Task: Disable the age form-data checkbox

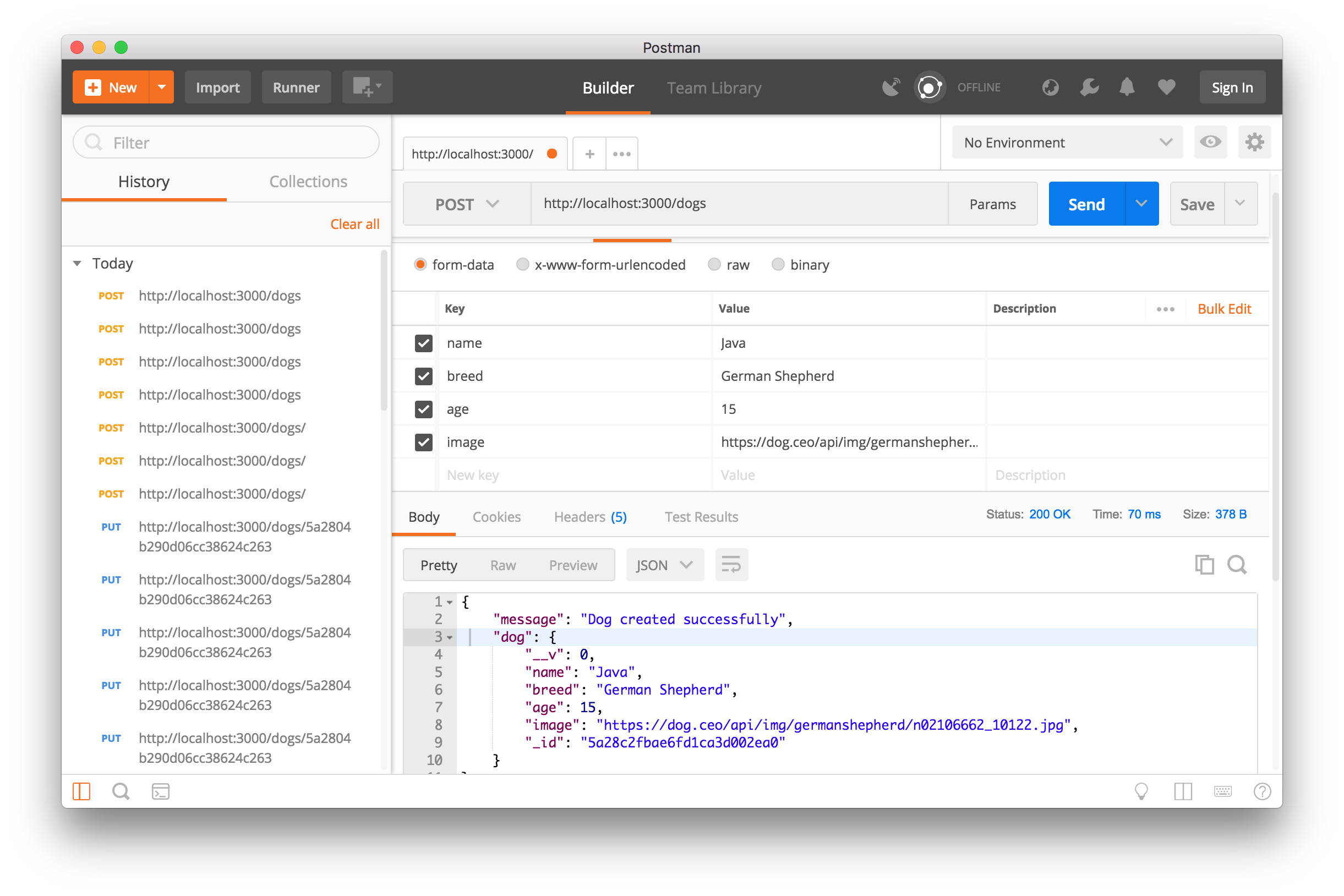Action: click(424, 408)
